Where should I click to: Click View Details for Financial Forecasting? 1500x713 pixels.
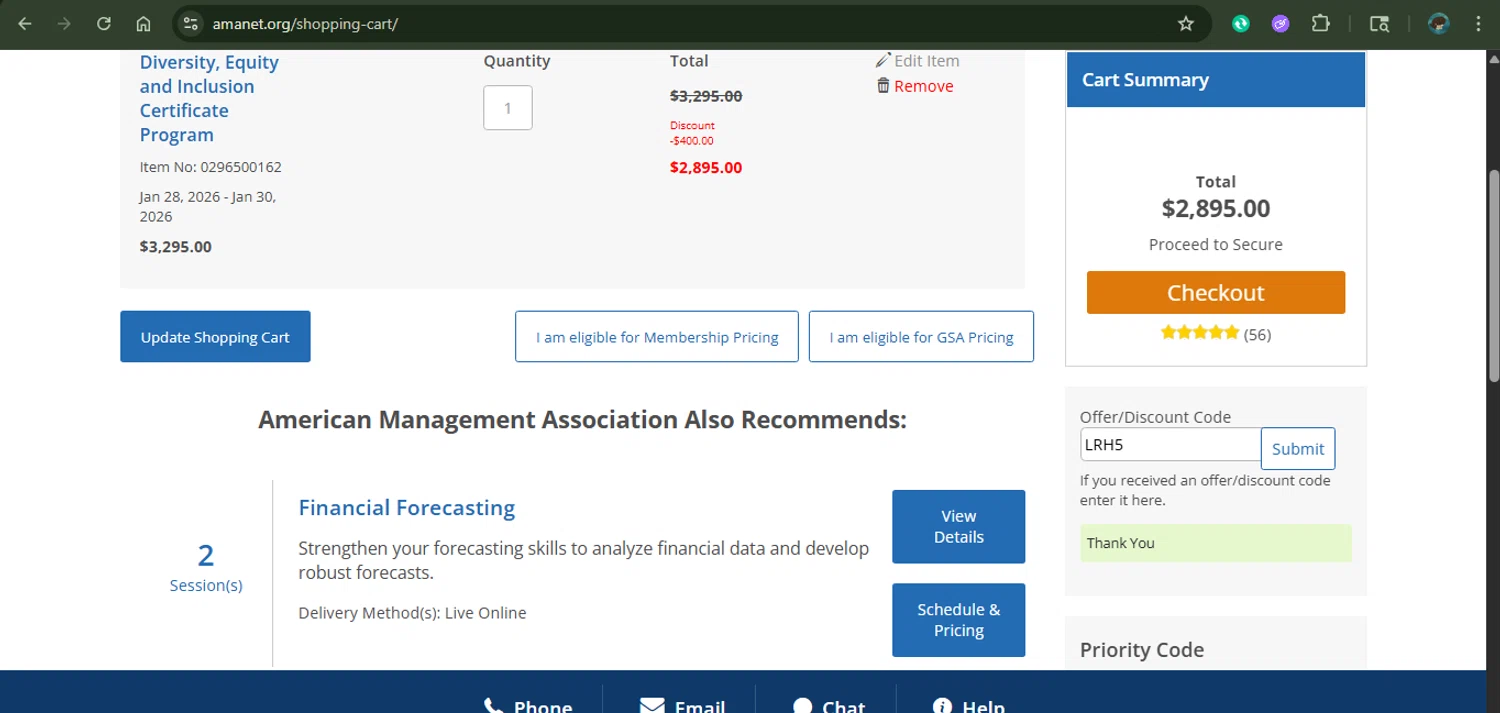coord(958,527)
